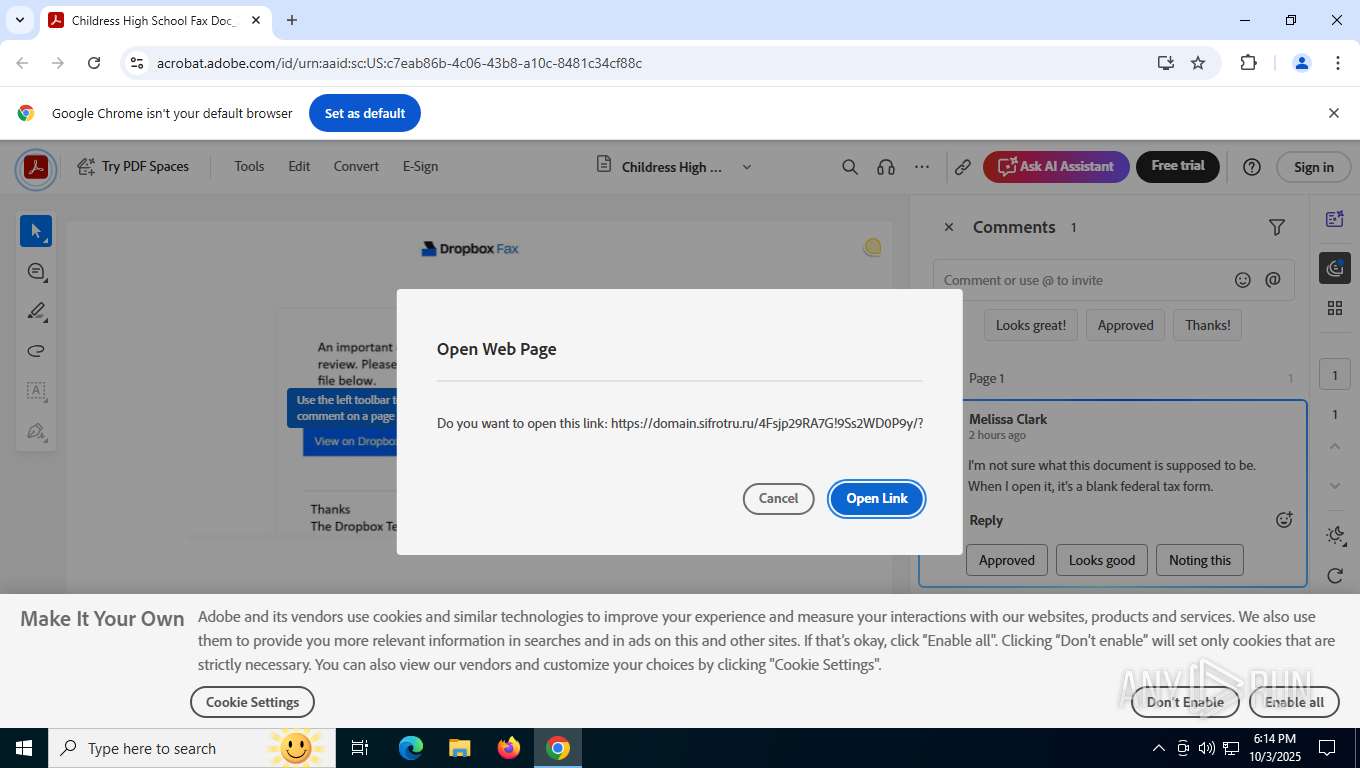The width and height of the screenshot is (1360, 768).
Task: Open the E-Sign menu
Action: (x=420, y=167)
